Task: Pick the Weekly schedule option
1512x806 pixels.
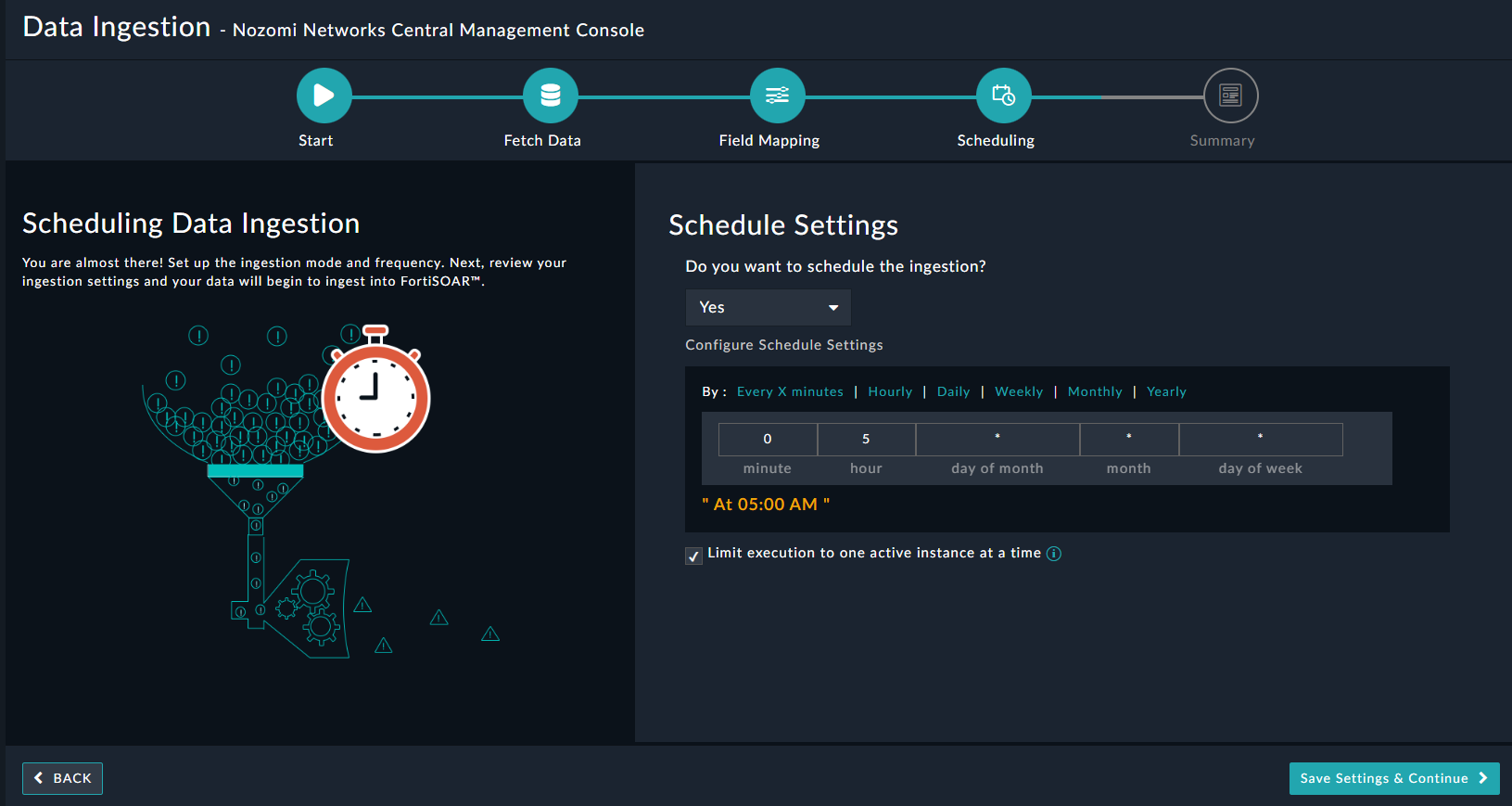Action: 1019,391
